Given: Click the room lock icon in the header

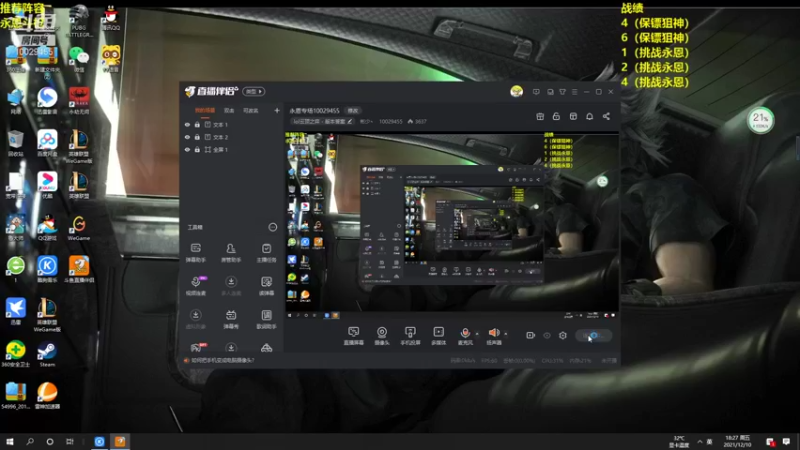Looking at the screenshot, I should tap(556, 116).
